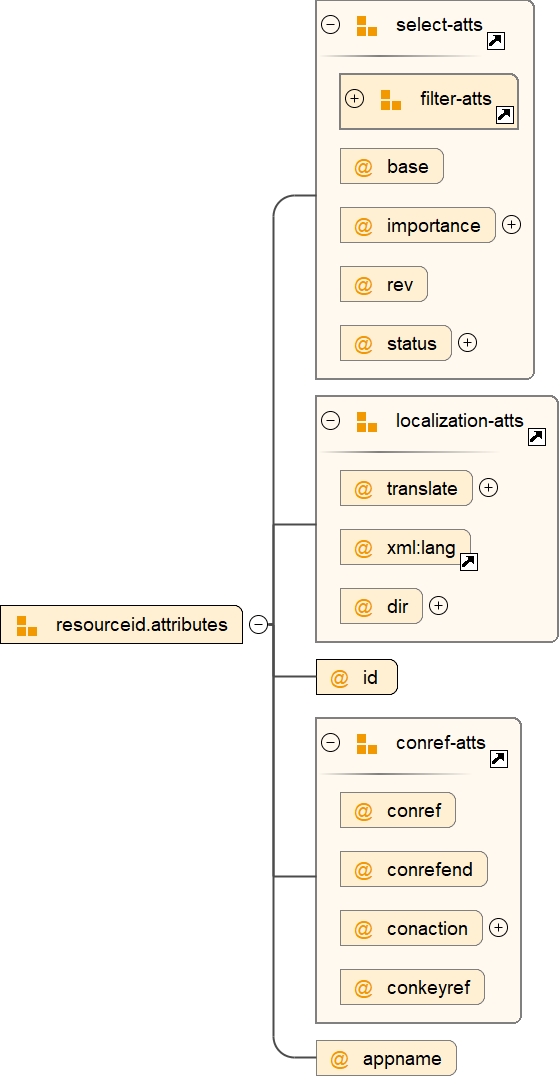Click the @ icon of conrefend
Image resolution: width=560 pixels, height=1084 pixels.
pyautogui.click(x=363, y=870)
